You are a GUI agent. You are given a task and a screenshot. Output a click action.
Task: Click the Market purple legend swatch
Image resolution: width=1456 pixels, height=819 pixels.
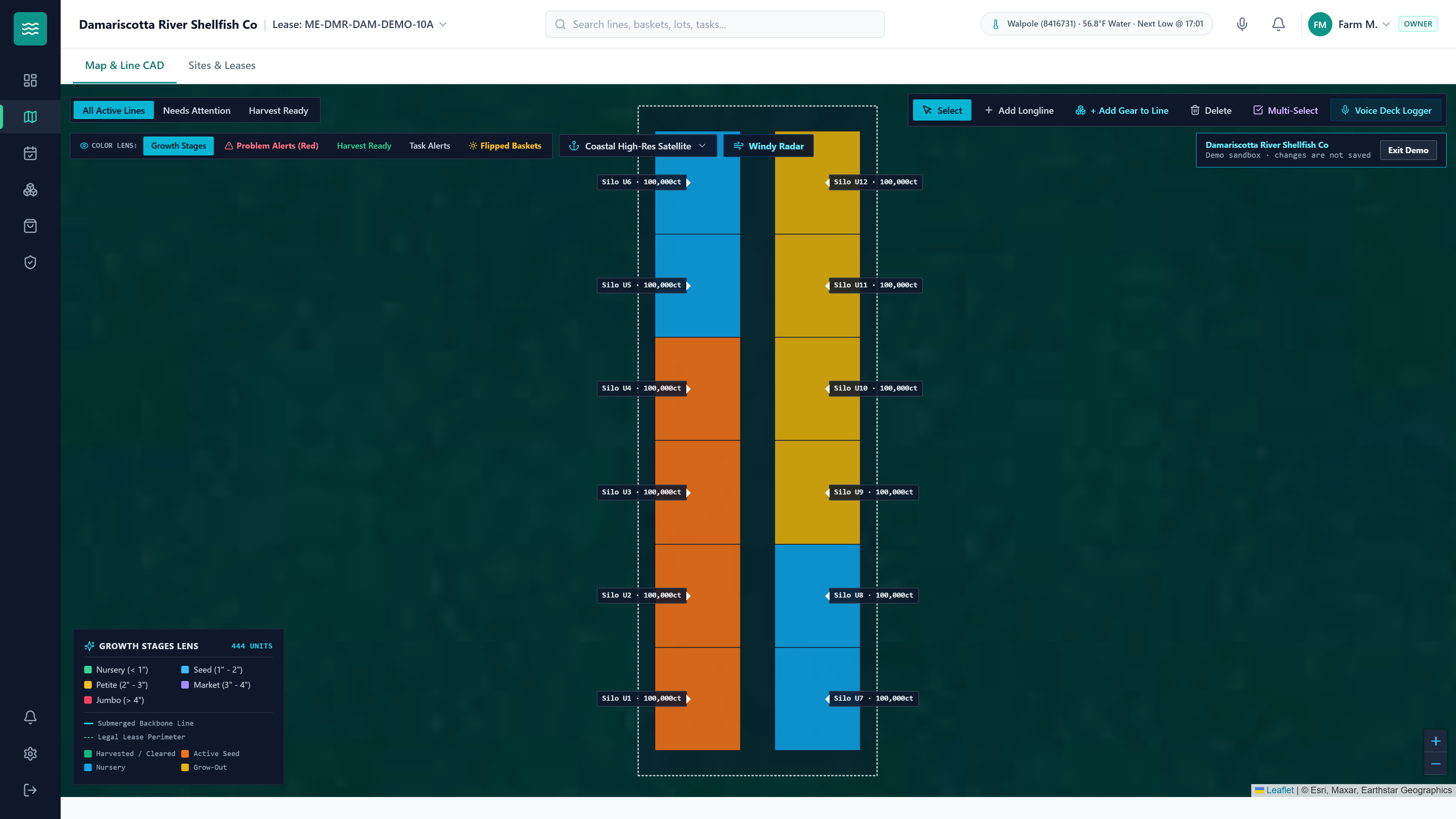[x=185, y=685]
